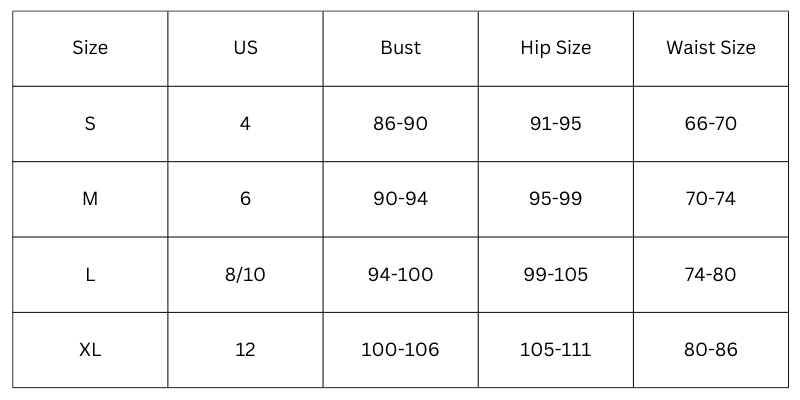Click the US column header
This screenshot has height=400, width=800.
[x=245, y=48]
